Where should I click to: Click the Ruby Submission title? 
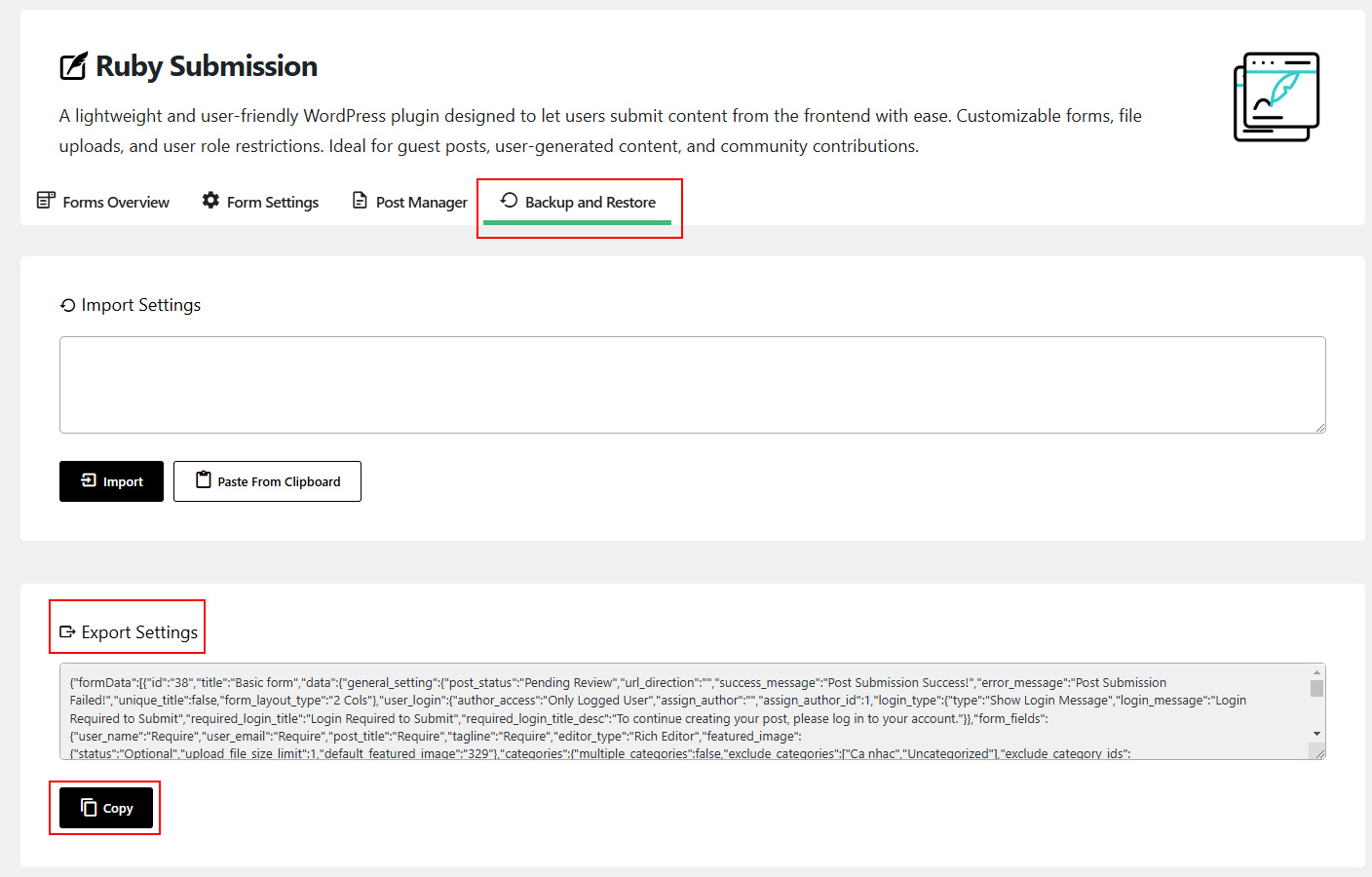coord(207,66)
